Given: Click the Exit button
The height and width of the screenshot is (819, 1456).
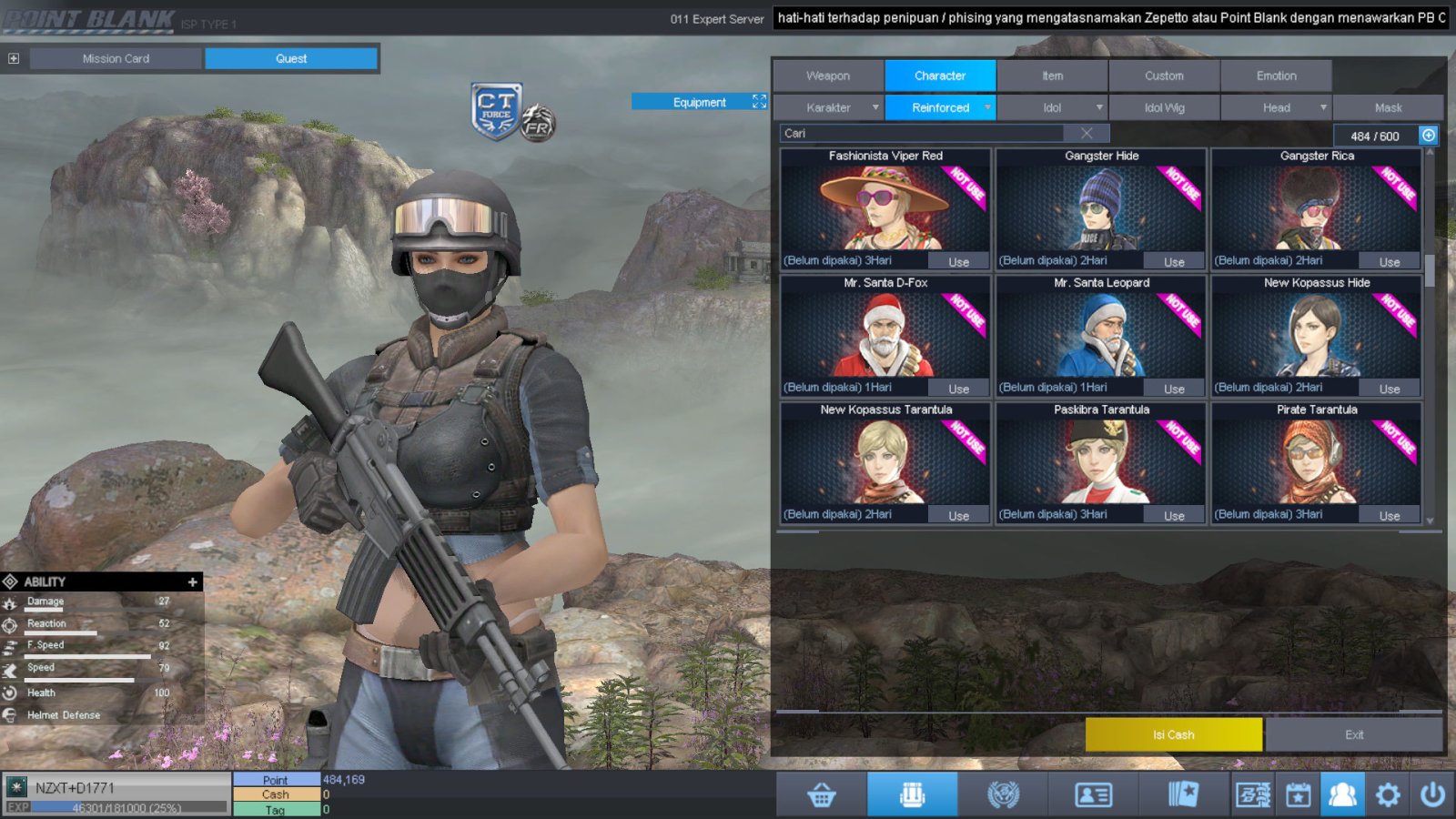Looking at the screenshot, I should click(x=1354, y=734).
